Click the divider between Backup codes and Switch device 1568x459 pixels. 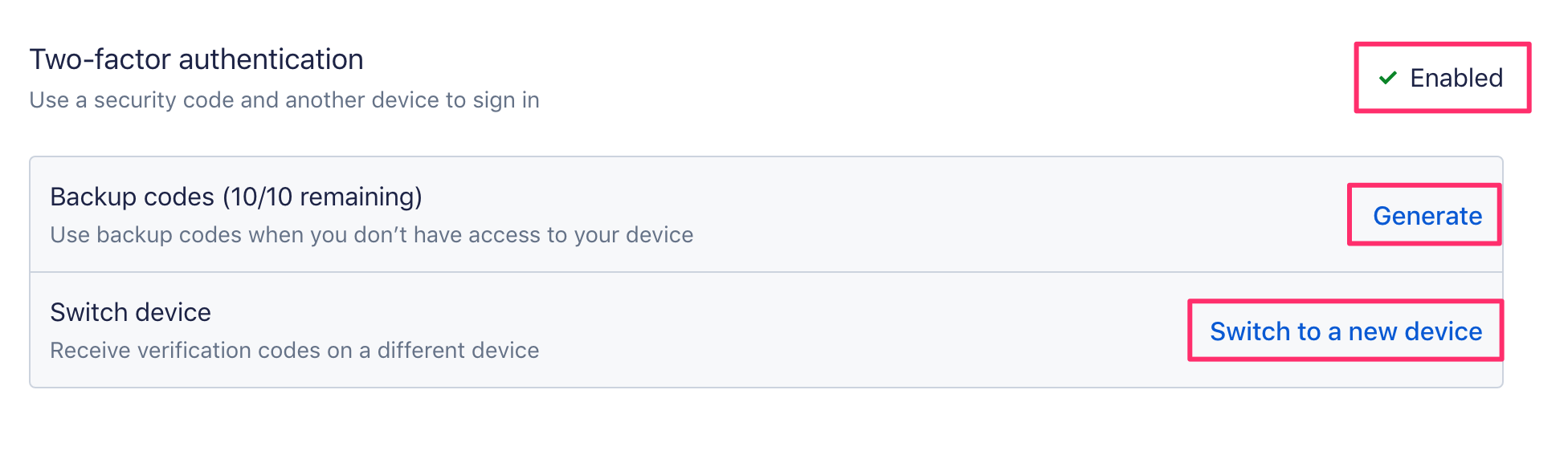coord(766,272)
